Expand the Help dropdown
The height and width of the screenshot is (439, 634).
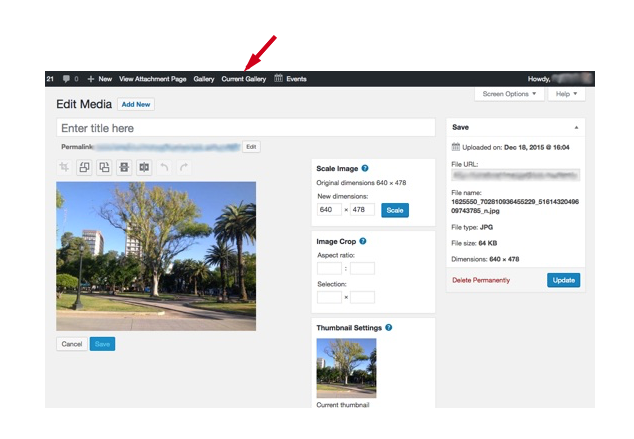[x=566, y=94]
